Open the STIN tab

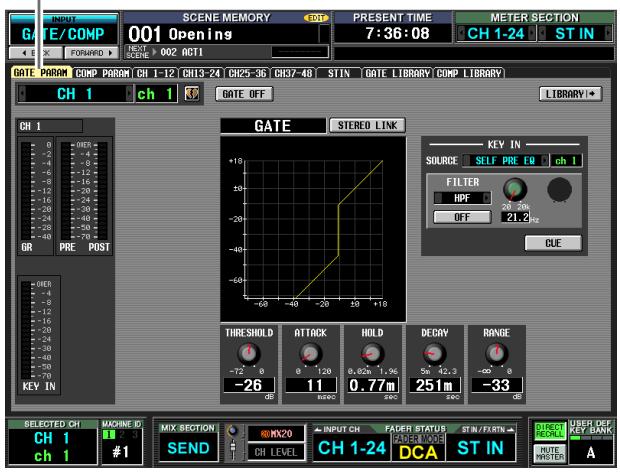tap(339, 73)
